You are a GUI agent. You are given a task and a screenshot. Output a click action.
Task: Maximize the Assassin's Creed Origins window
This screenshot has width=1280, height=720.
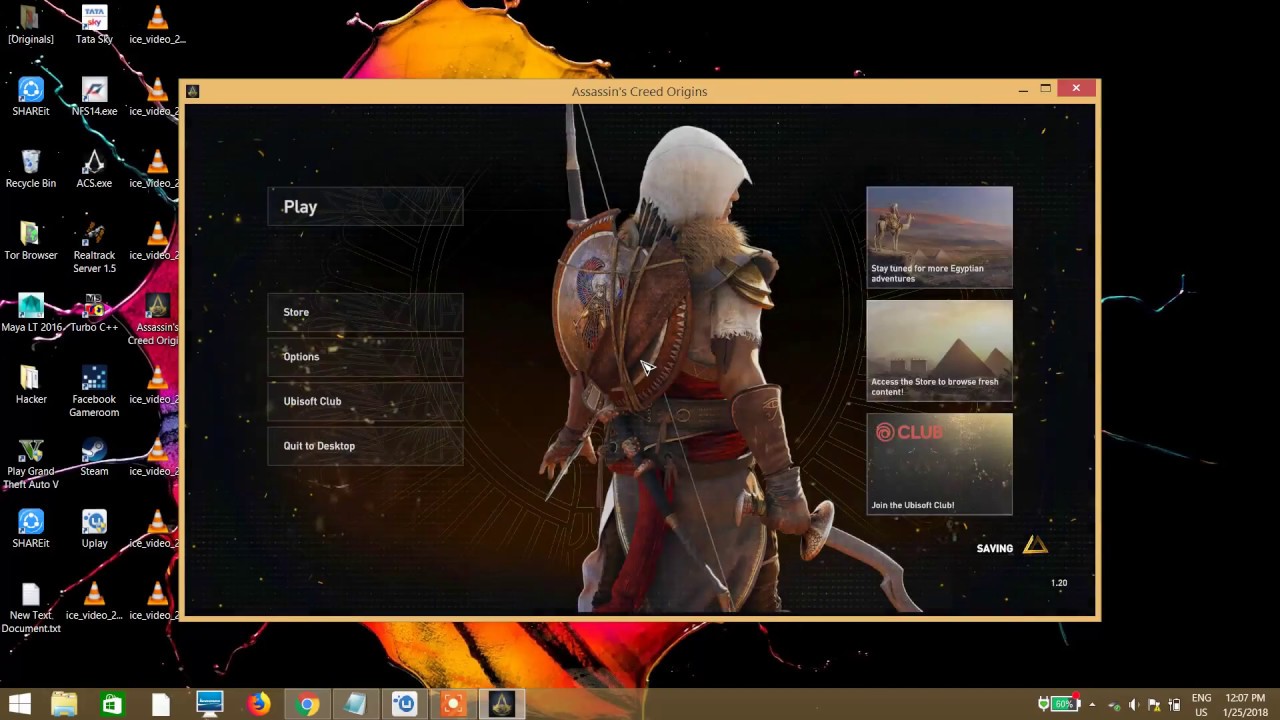pyautogui.click(x=1045, y=89)
